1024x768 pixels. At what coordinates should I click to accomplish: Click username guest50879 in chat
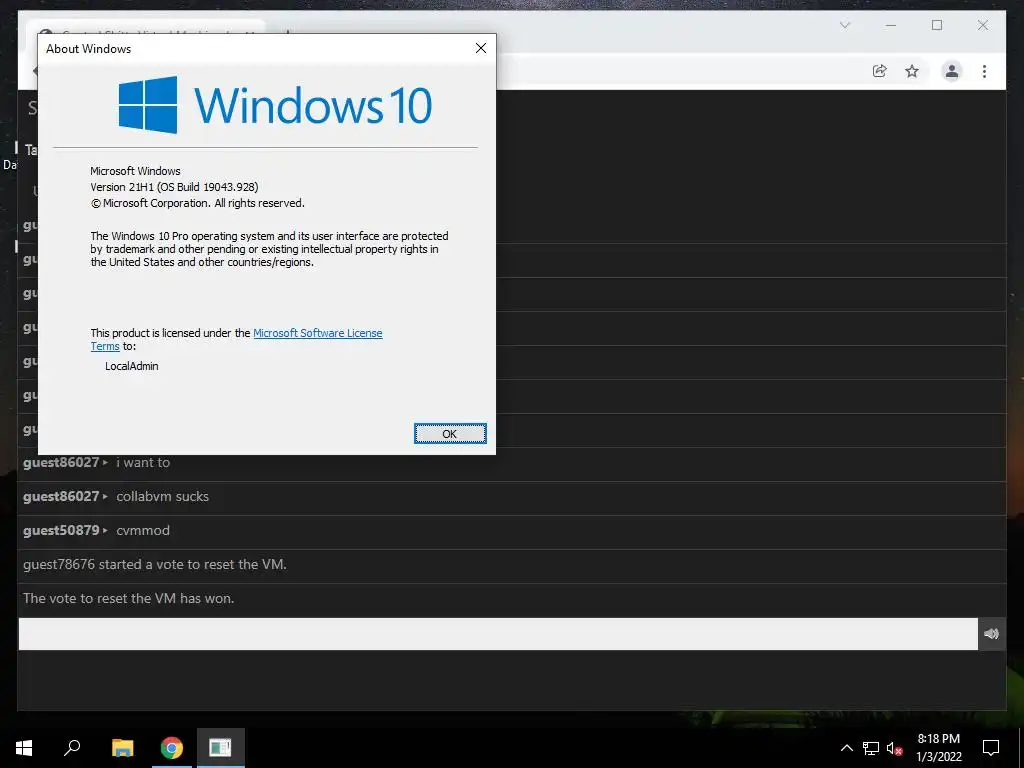tap(61, 530)
